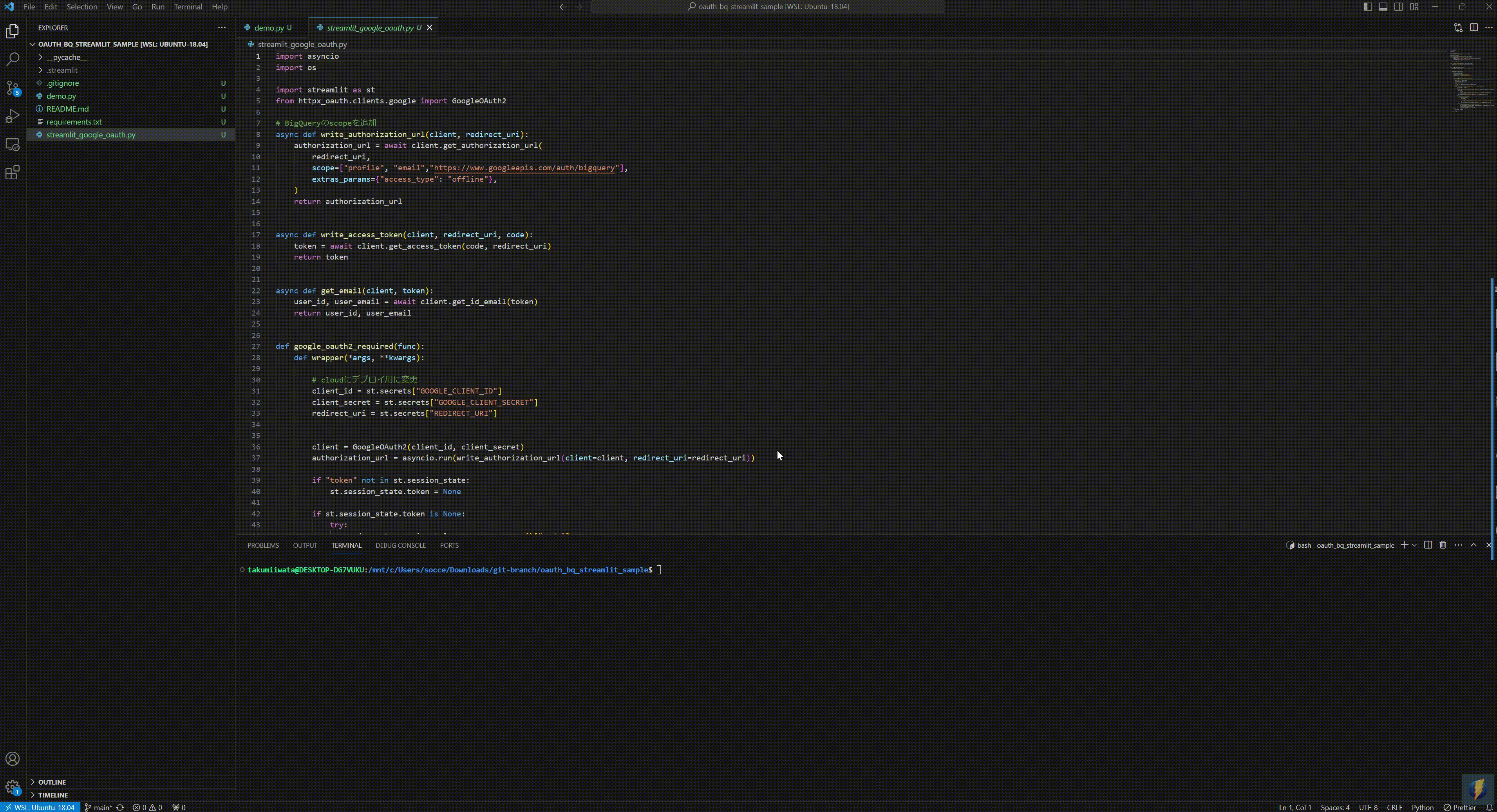
Task: Open the Extensions view
Action: coord(12,173)
